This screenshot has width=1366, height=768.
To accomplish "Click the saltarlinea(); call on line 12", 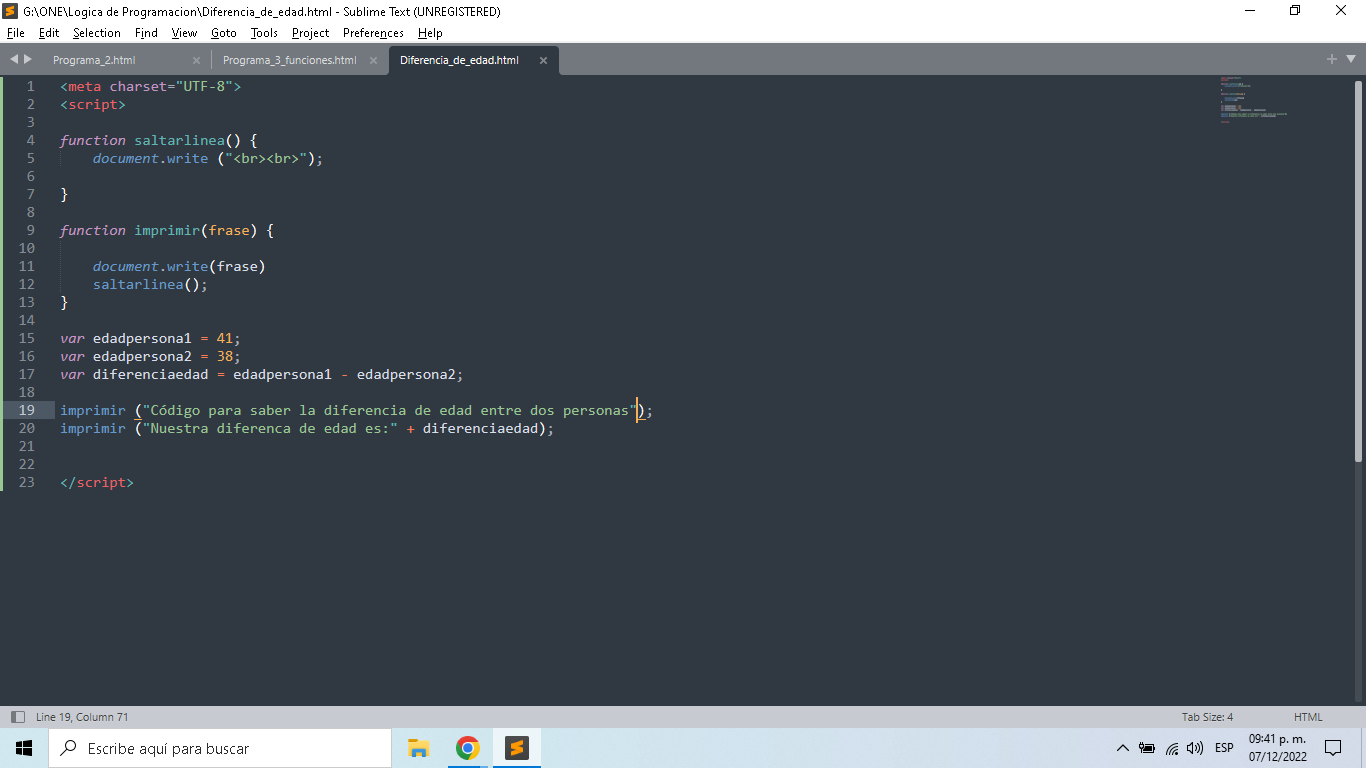I will point(150,284).
